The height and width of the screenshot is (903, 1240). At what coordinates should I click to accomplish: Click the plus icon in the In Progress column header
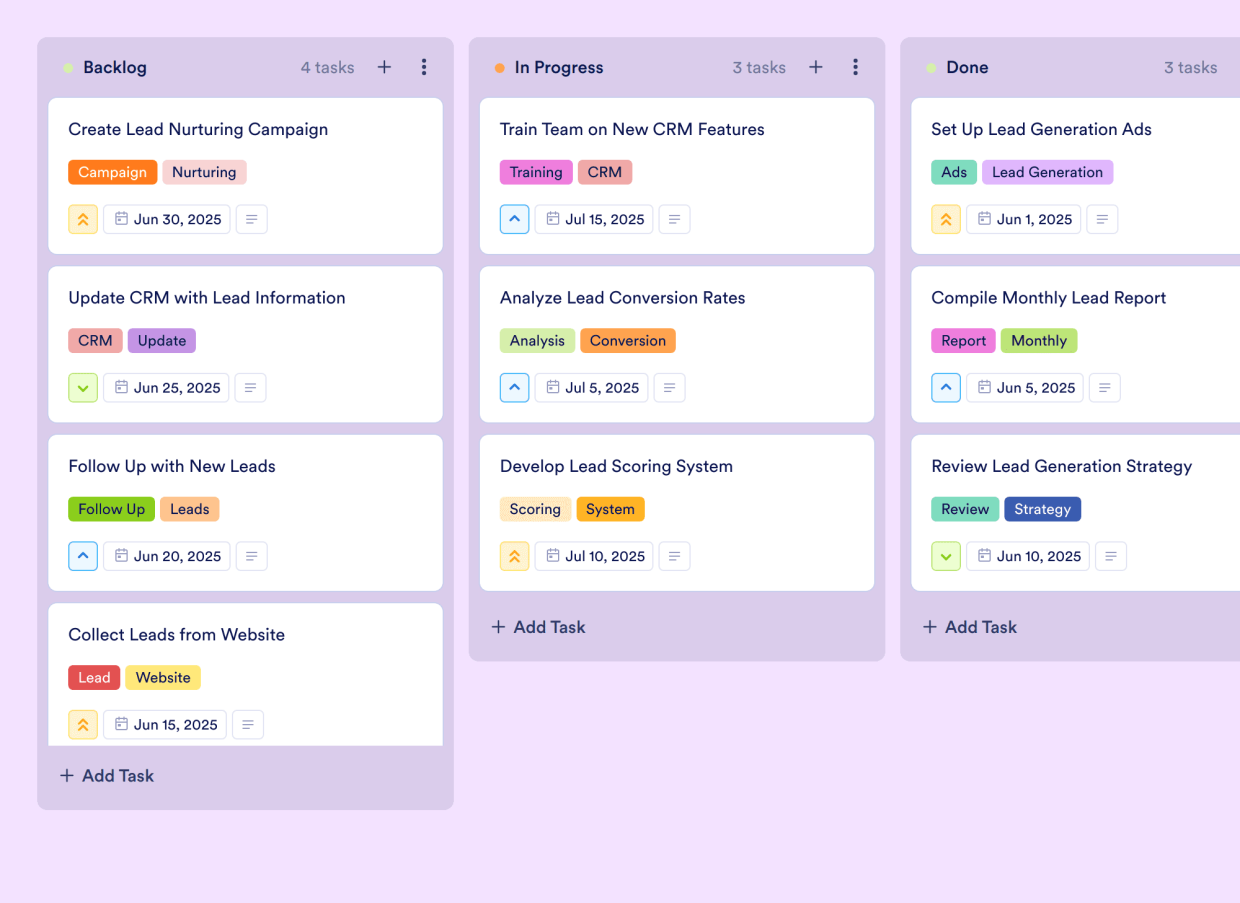pyautogui.click(x=815, y=67)
